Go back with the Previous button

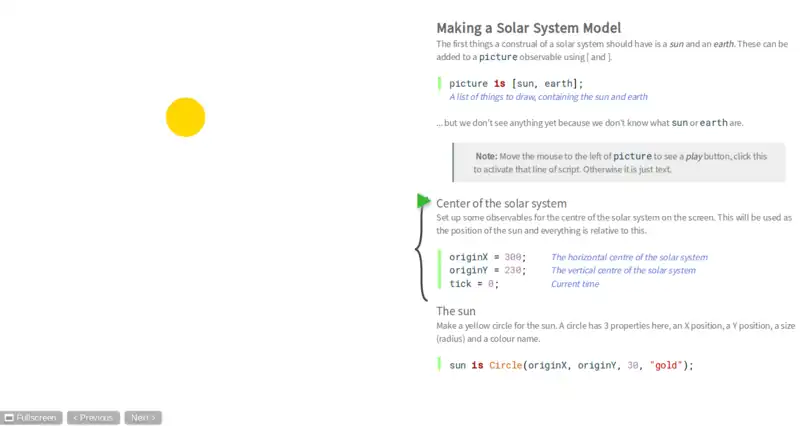click(93, 418)
